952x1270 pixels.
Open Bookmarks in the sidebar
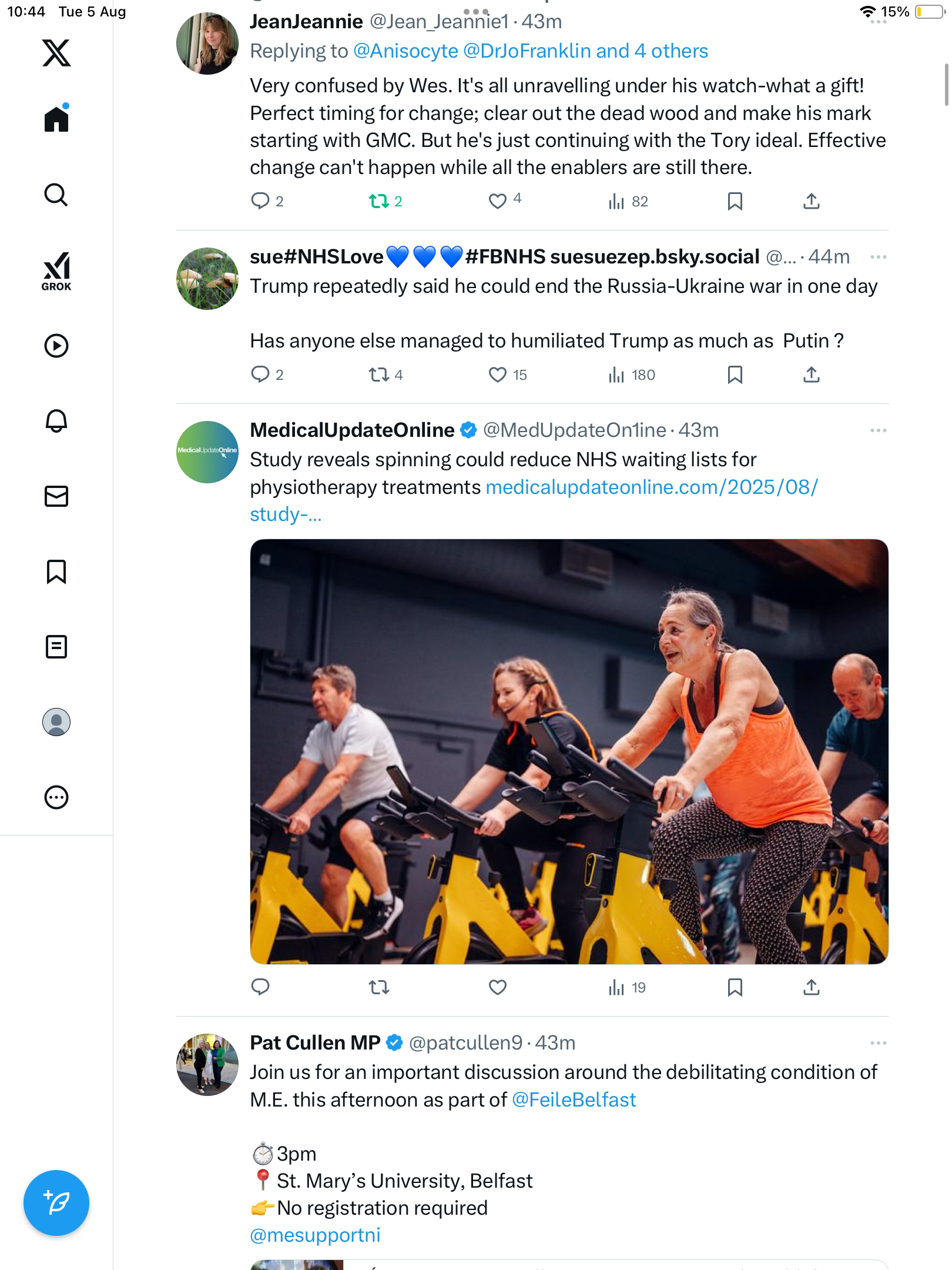(56, 571)
